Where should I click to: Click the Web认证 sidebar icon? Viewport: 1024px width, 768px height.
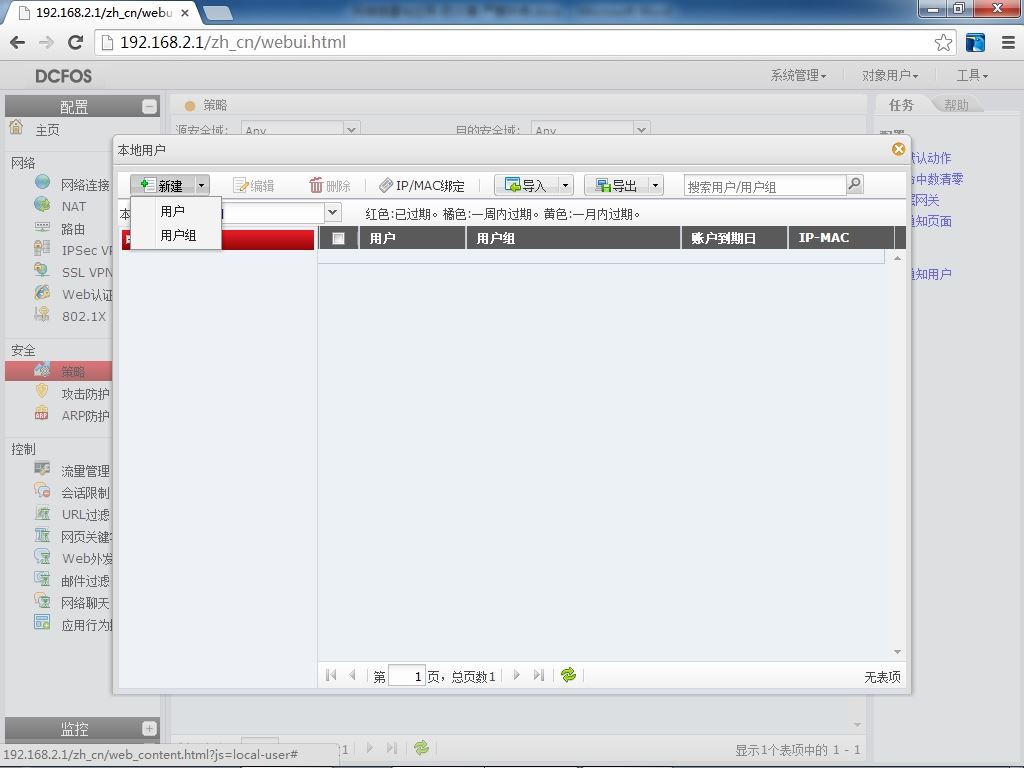coord(42,293)
